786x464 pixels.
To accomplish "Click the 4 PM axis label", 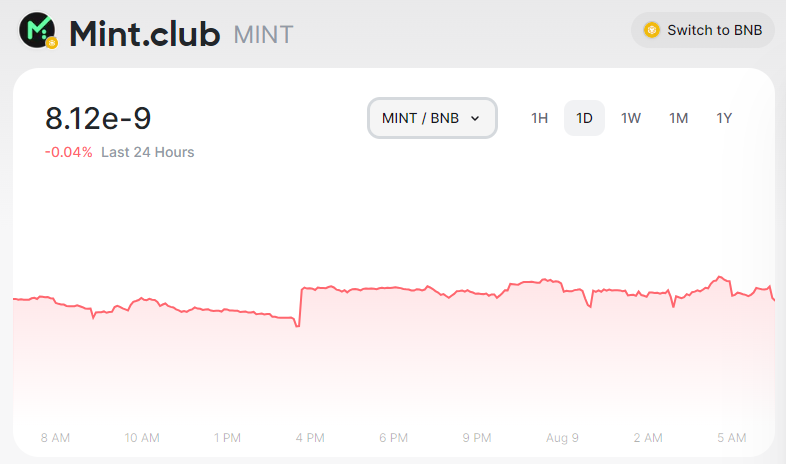I will [x=310, y=438].
